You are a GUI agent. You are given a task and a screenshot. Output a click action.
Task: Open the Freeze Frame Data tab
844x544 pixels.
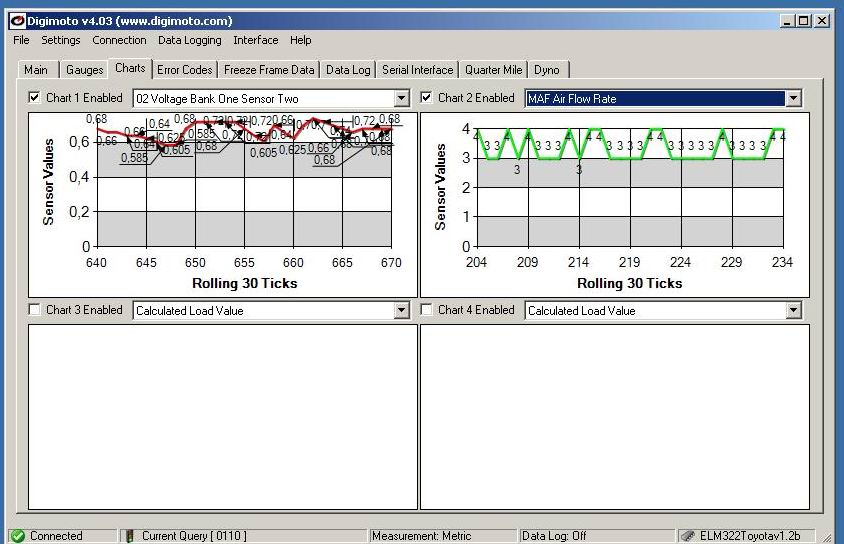coord(268,70)
